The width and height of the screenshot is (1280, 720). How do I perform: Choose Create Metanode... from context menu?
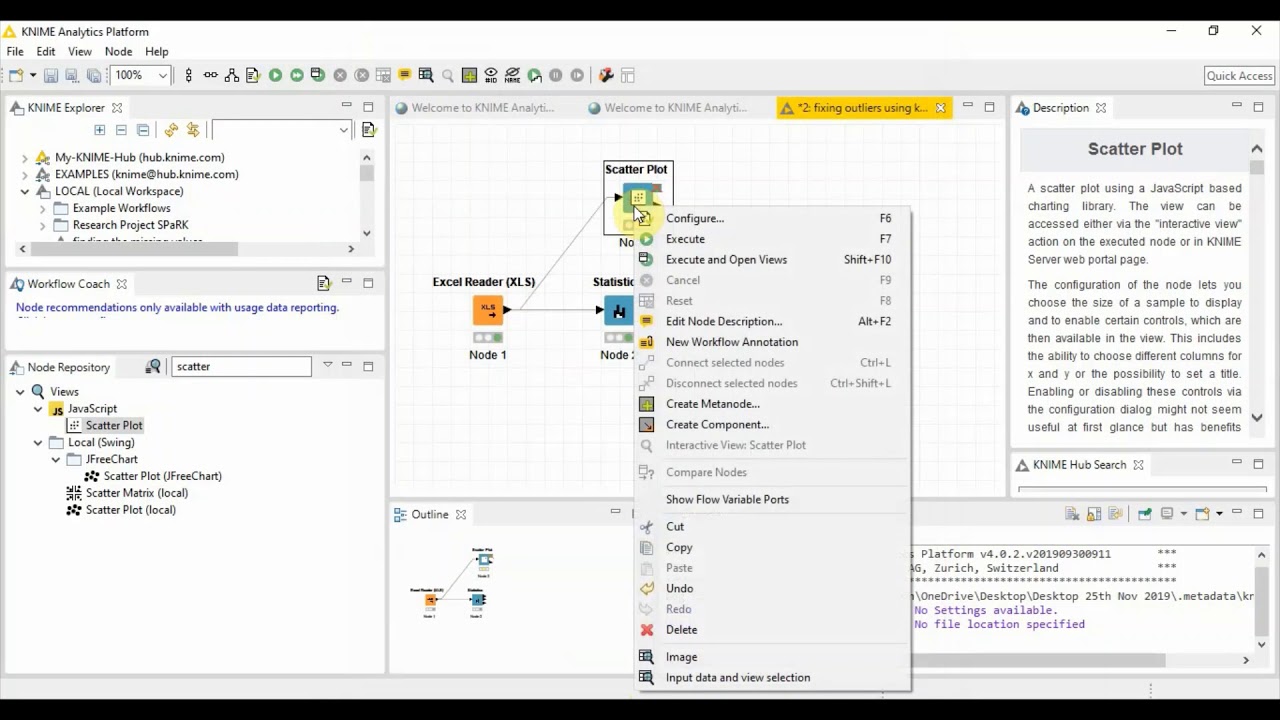click(773, 404)
